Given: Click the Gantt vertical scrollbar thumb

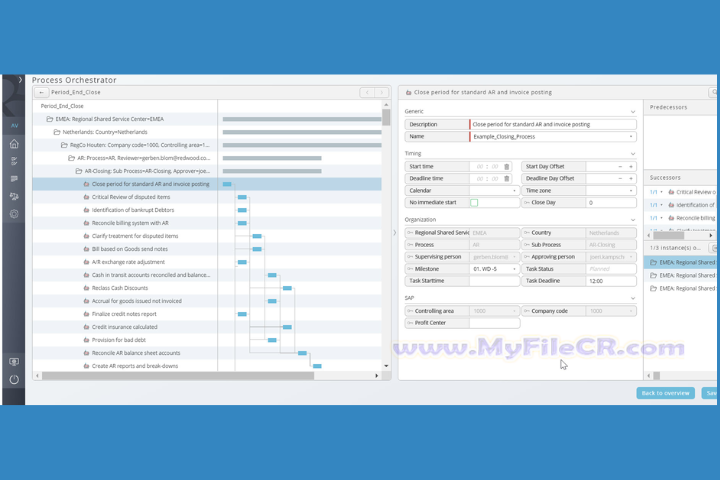Looking at the screenshot, I should pos(386,117).
